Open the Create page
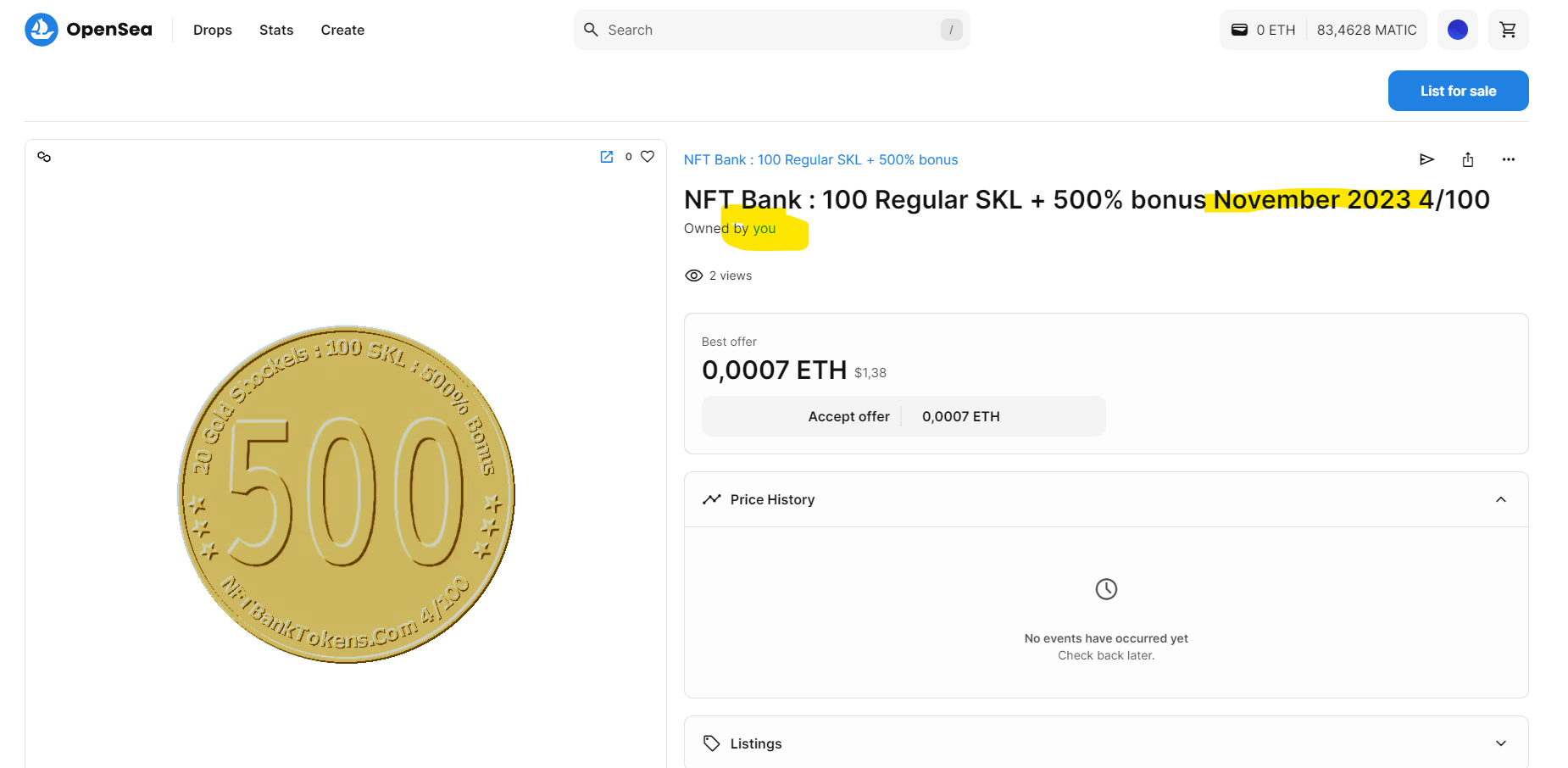Image resolution: width=1568 pixels, height=768 pixels. click(x=342, y=30)
